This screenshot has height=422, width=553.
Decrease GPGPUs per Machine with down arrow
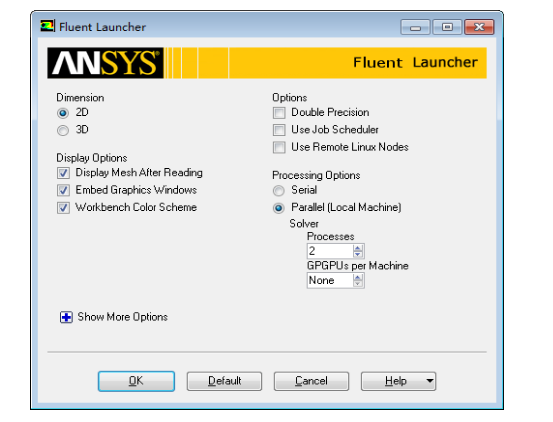click(x=358, y=283)
